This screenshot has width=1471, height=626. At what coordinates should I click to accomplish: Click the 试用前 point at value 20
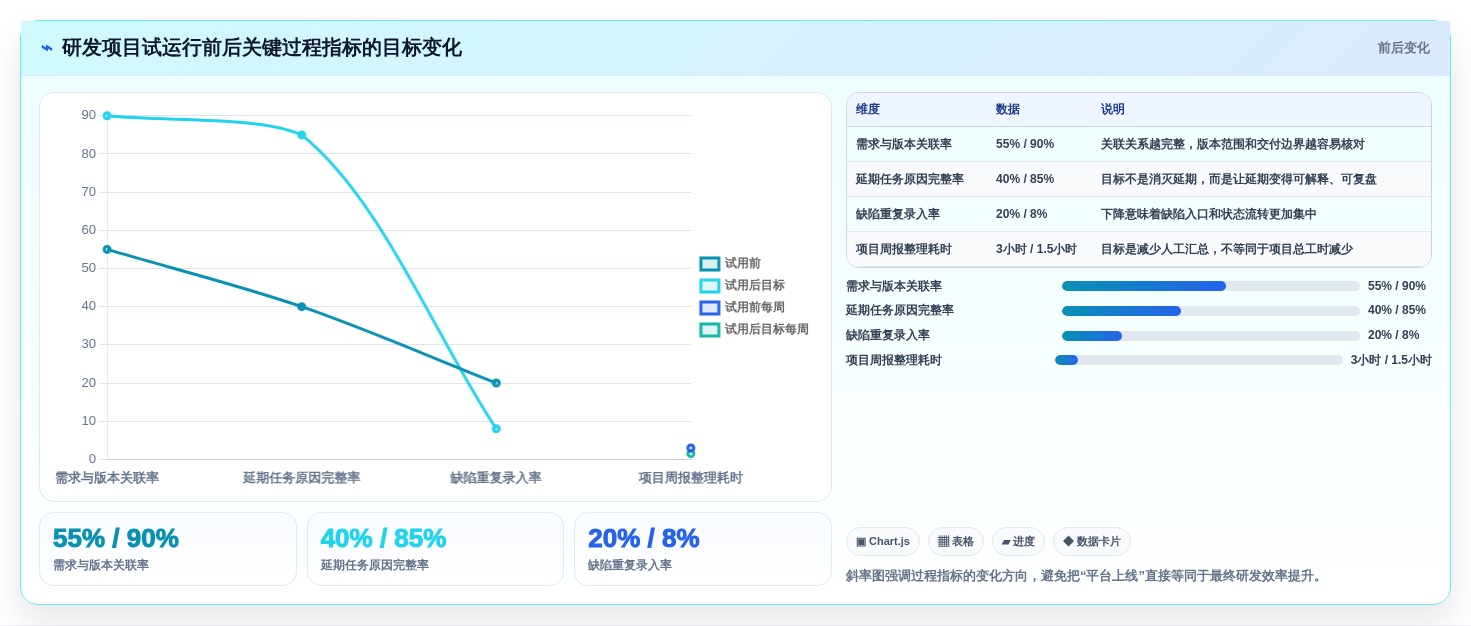click(496, 383)
